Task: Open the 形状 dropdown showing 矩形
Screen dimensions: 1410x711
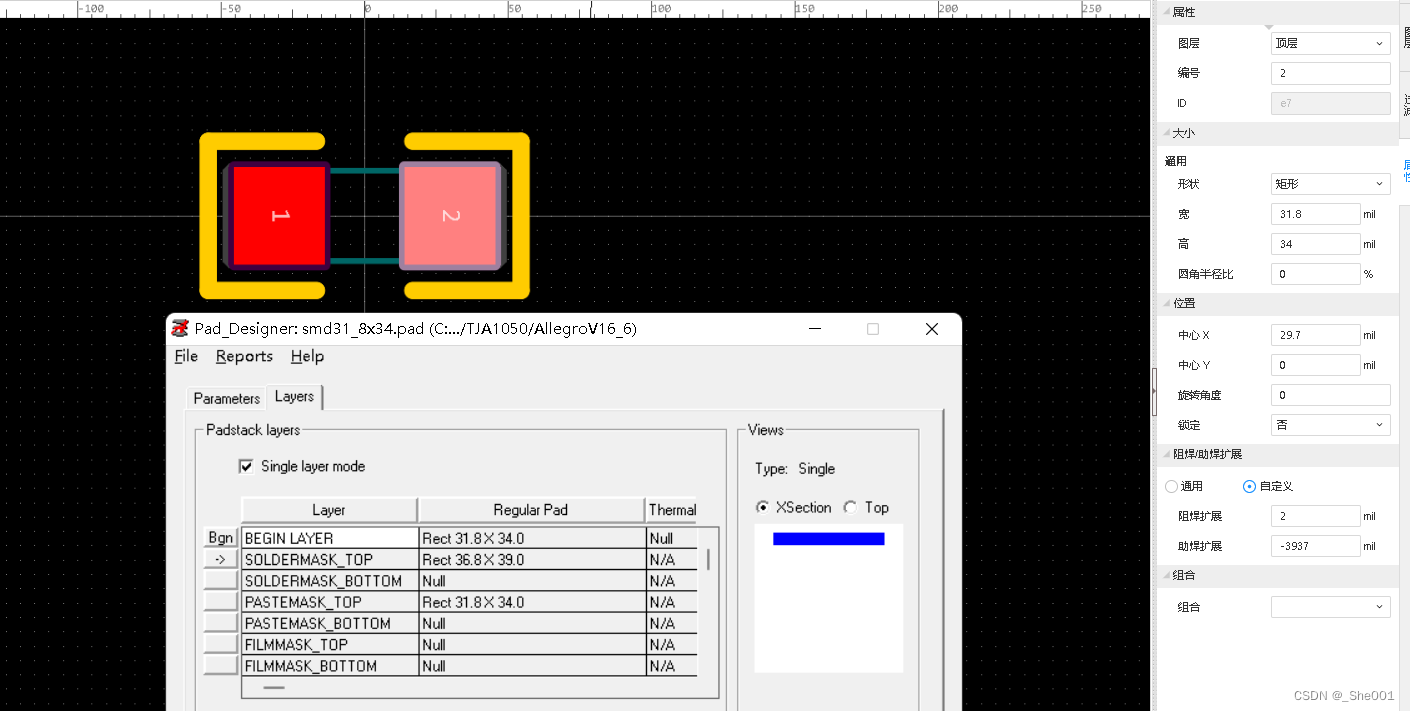Action: pos(1330,184)
